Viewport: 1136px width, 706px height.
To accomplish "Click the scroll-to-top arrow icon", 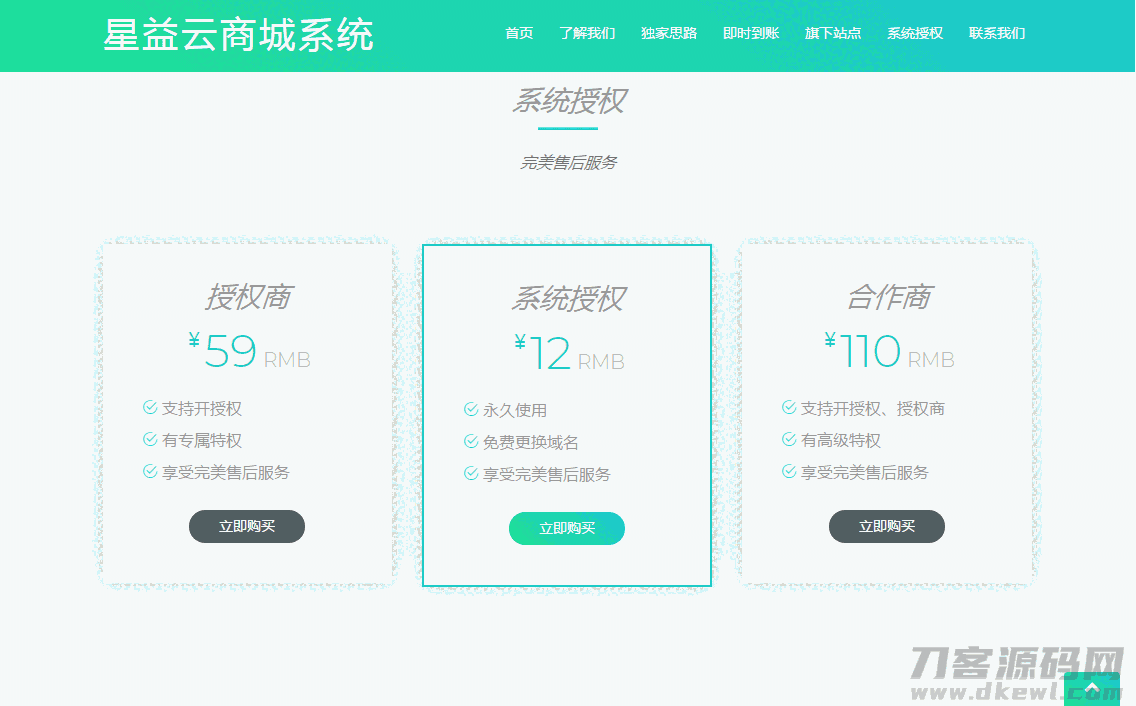I will pos(1091,689).
